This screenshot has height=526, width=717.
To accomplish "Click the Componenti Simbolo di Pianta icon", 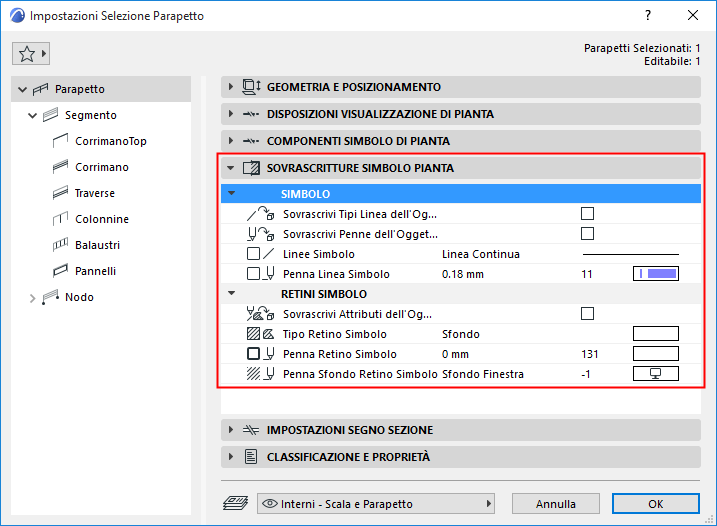I will [x=251, y=141].
